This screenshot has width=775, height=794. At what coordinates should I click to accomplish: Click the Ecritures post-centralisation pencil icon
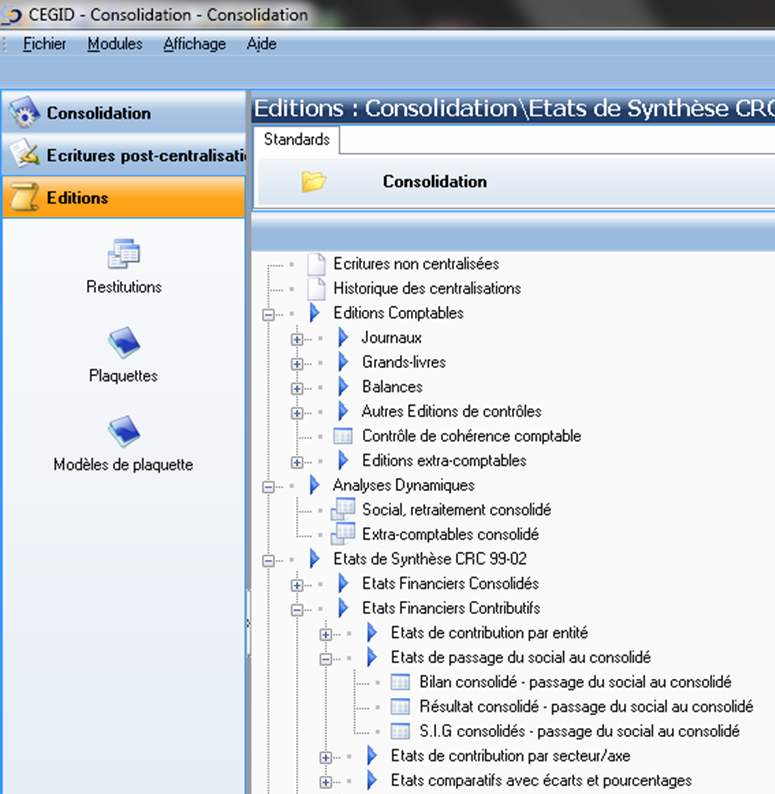24,154
